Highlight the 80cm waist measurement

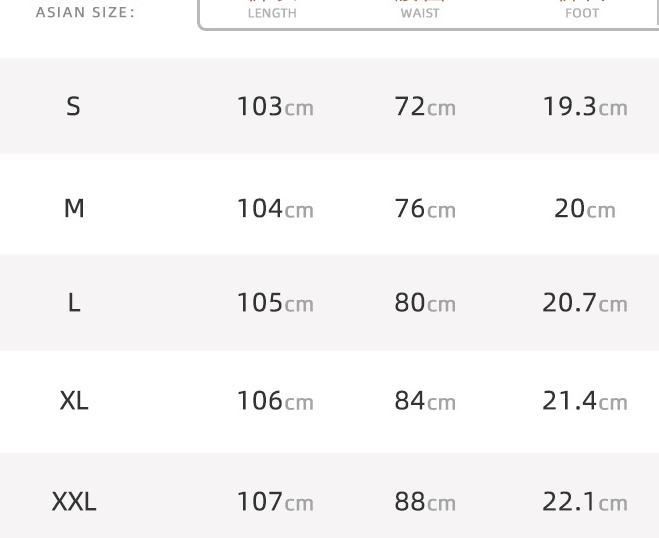coord(425,302)
